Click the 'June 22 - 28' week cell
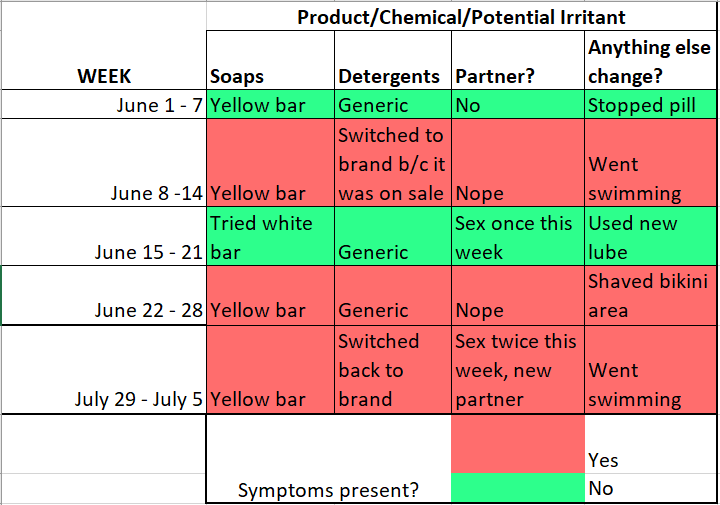 pos(104,295)
